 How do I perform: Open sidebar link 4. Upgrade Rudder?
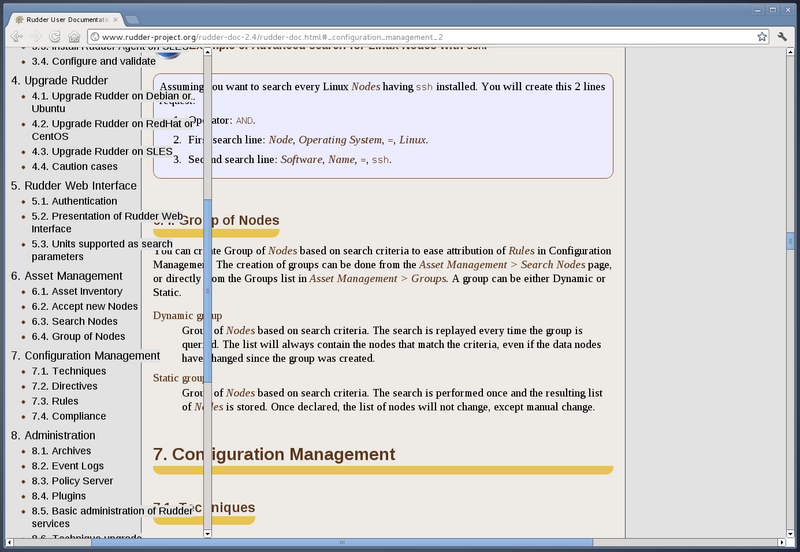(x=59, y=81)
